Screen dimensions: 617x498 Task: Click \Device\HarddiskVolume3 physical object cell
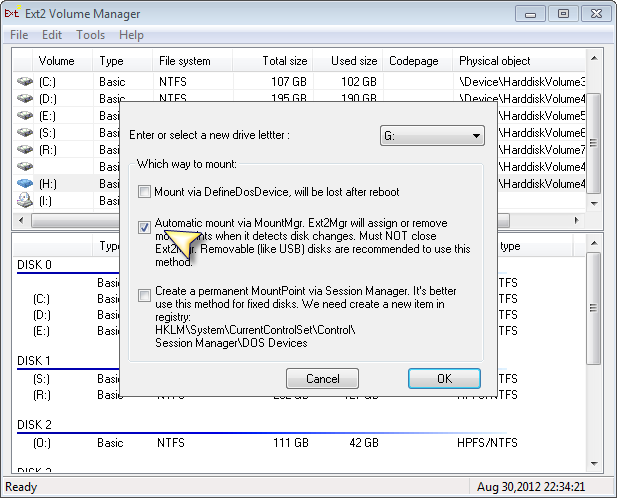[522, 81]
